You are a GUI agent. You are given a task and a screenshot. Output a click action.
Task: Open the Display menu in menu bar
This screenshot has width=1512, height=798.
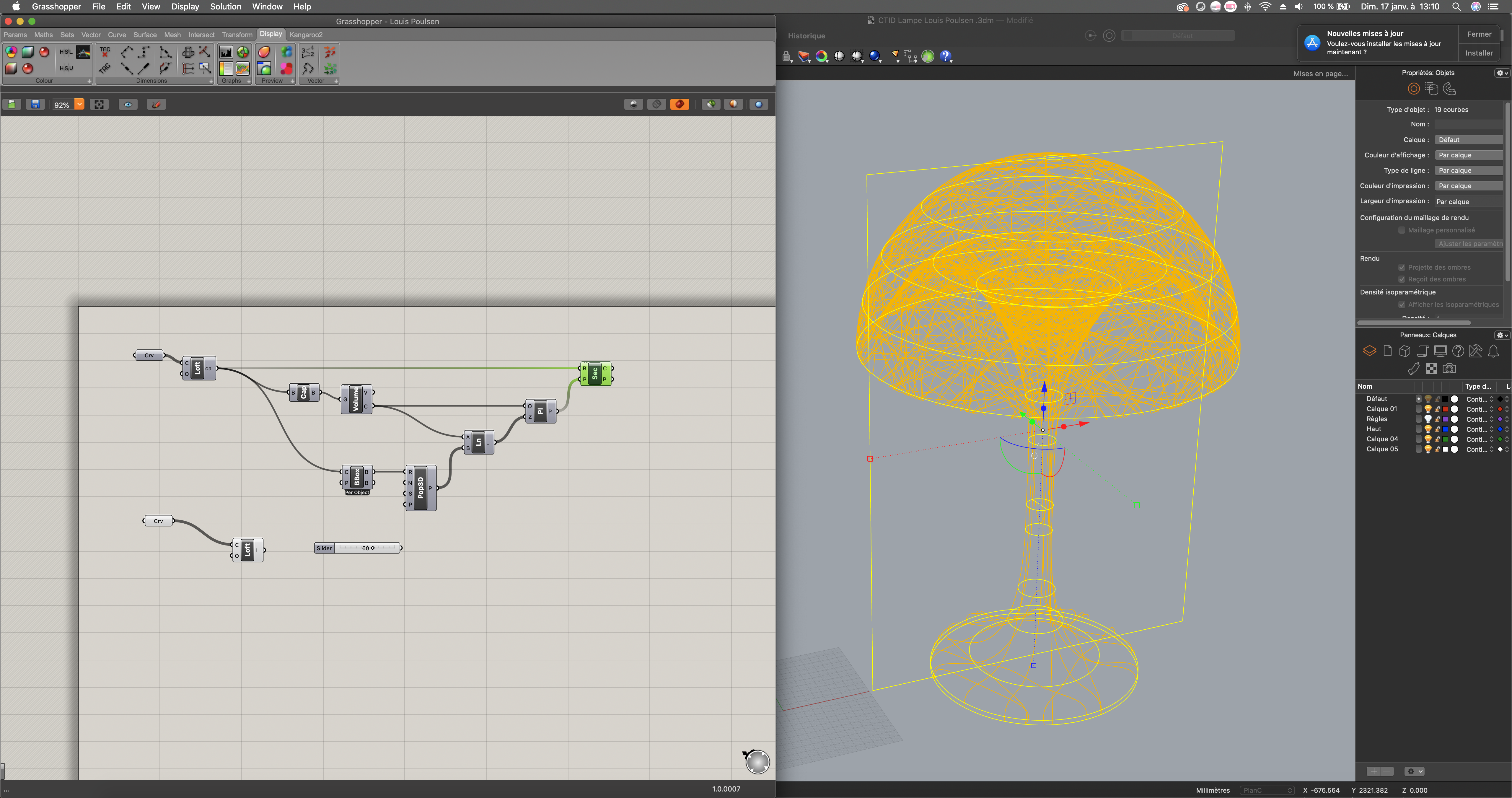point(185,6)
